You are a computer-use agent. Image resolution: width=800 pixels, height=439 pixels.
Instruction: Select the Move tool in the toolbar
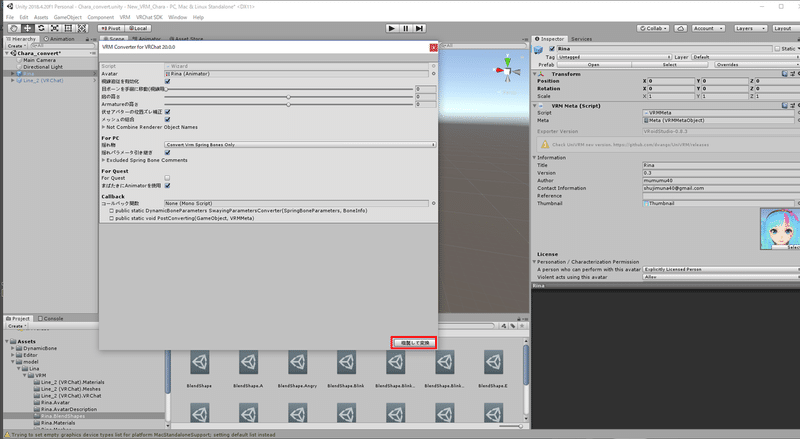pyautogui.click(x=28, y=29)
